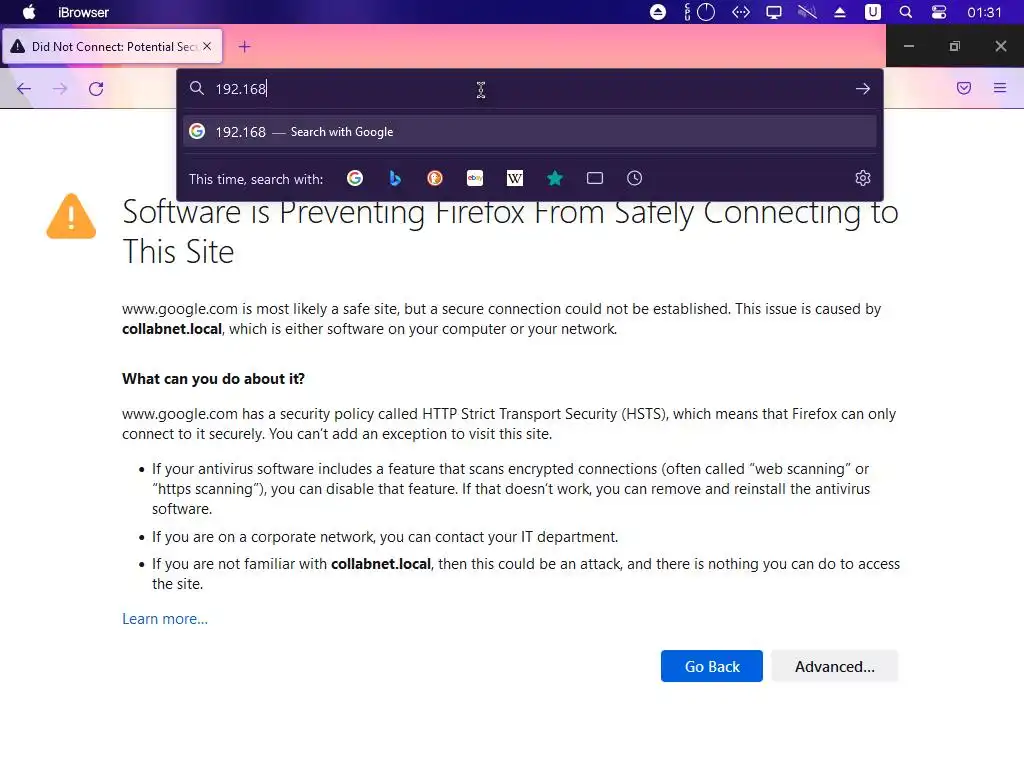Open the Learn more... link
Screen dimensions: 1024x768
coord(165,619)
